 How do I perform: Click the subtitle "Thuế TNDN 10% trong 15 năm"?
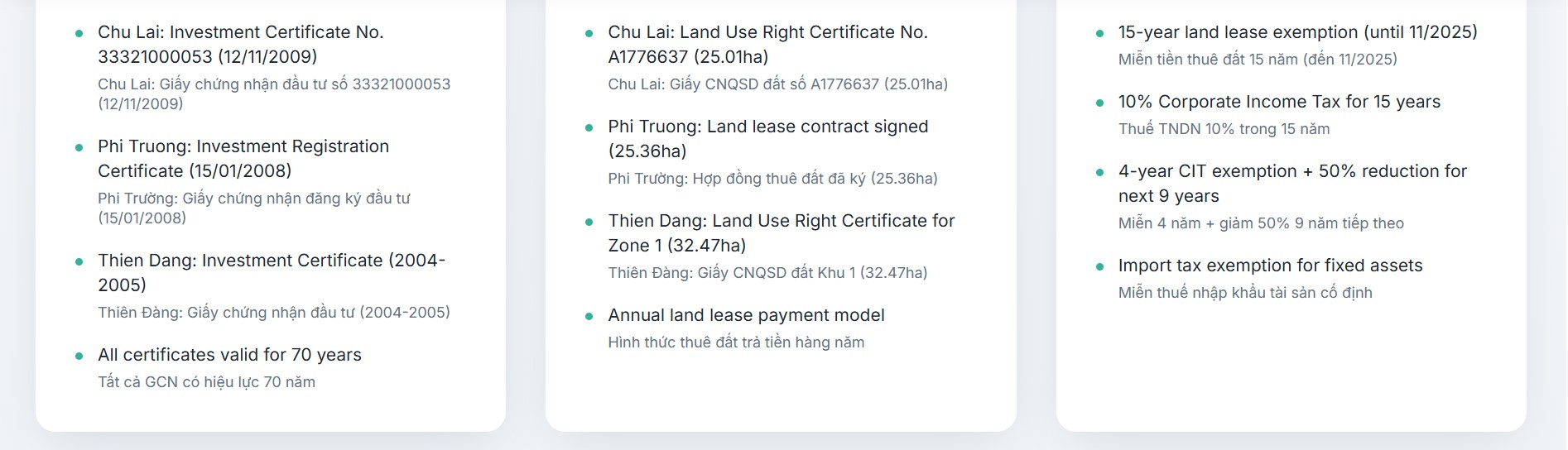1224,129
